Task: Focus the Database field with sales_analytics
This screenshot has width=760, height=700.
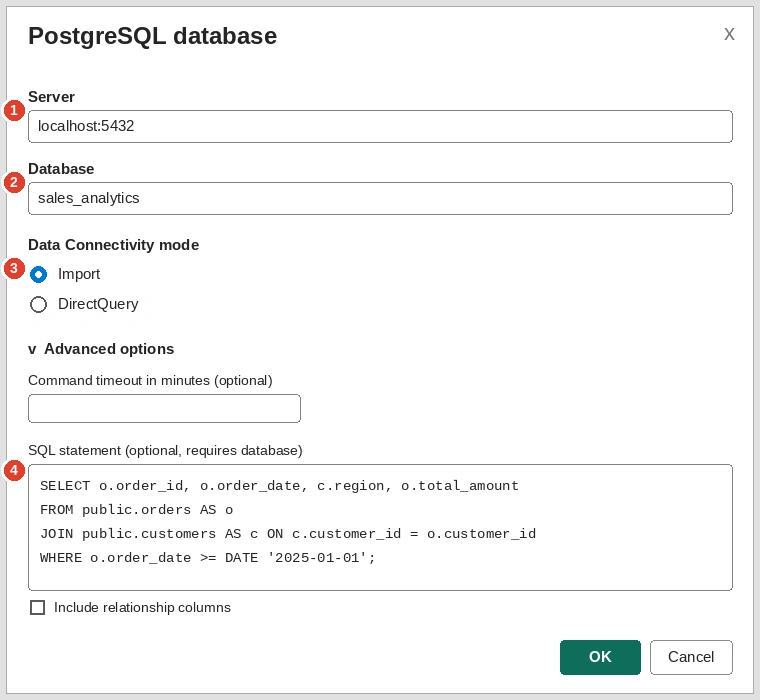Action: 380,198
